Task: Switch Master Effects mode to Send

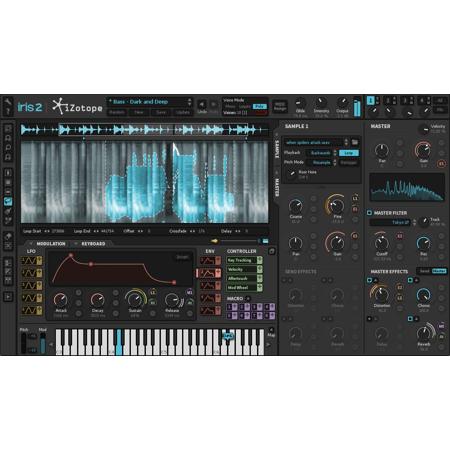Action: click(x=424, y=271)
